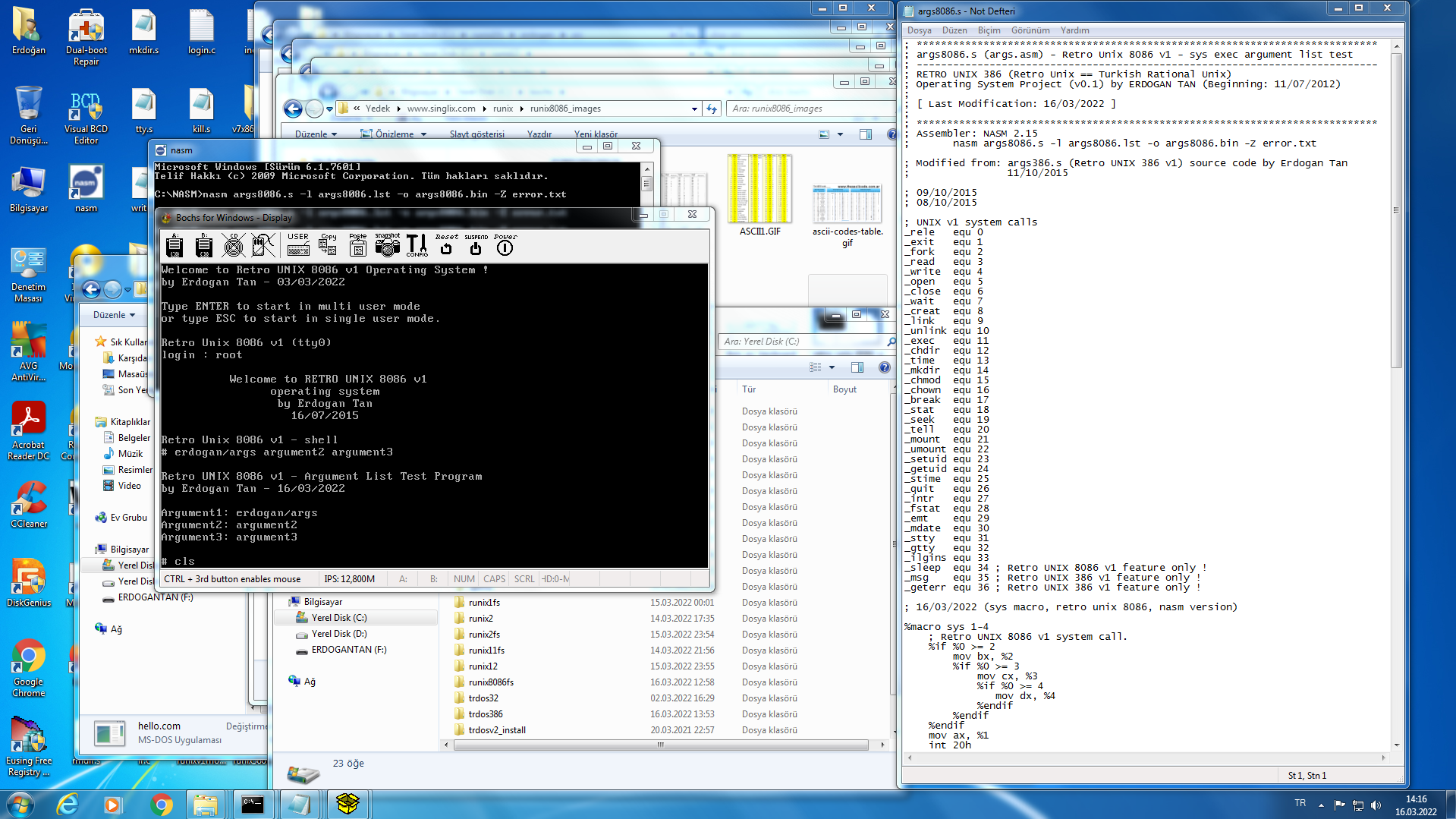The width and height of the screenshot is (1456, 819).
Task: Click the Bochs Copy icon
Action: [328, 244]
